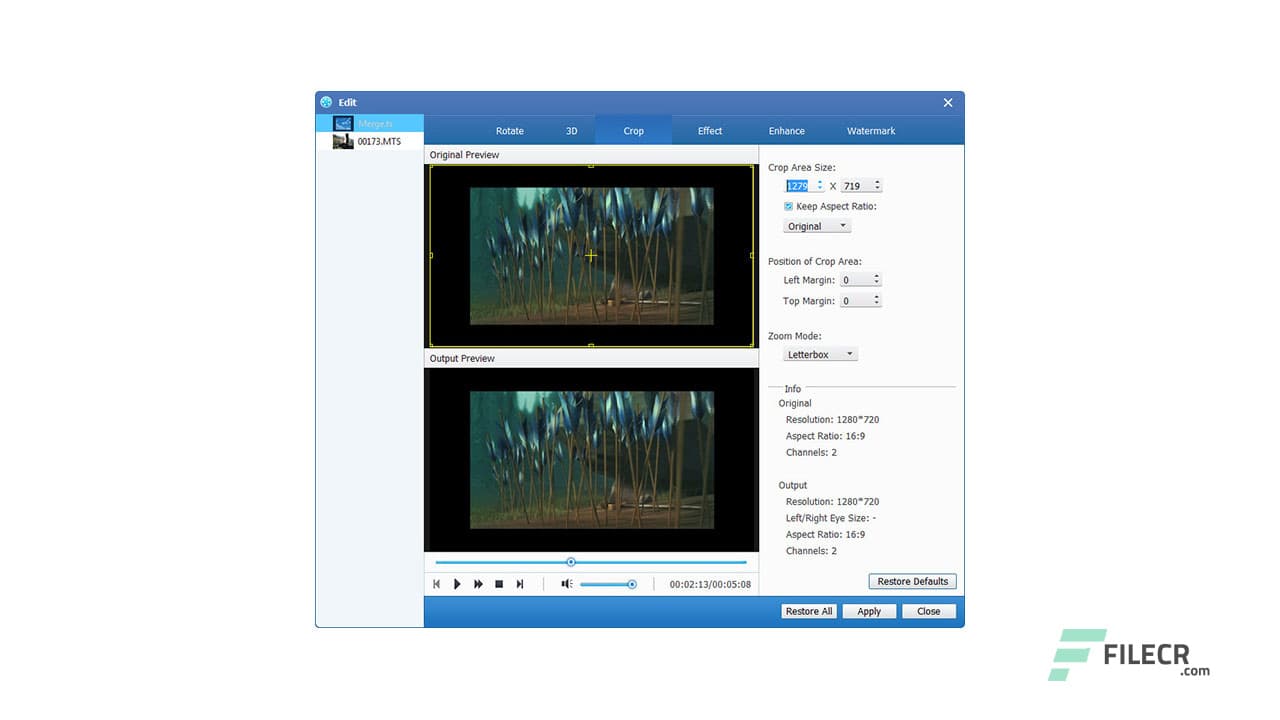Open the Watermark tab
The image size is (1280, 720).
870,130
